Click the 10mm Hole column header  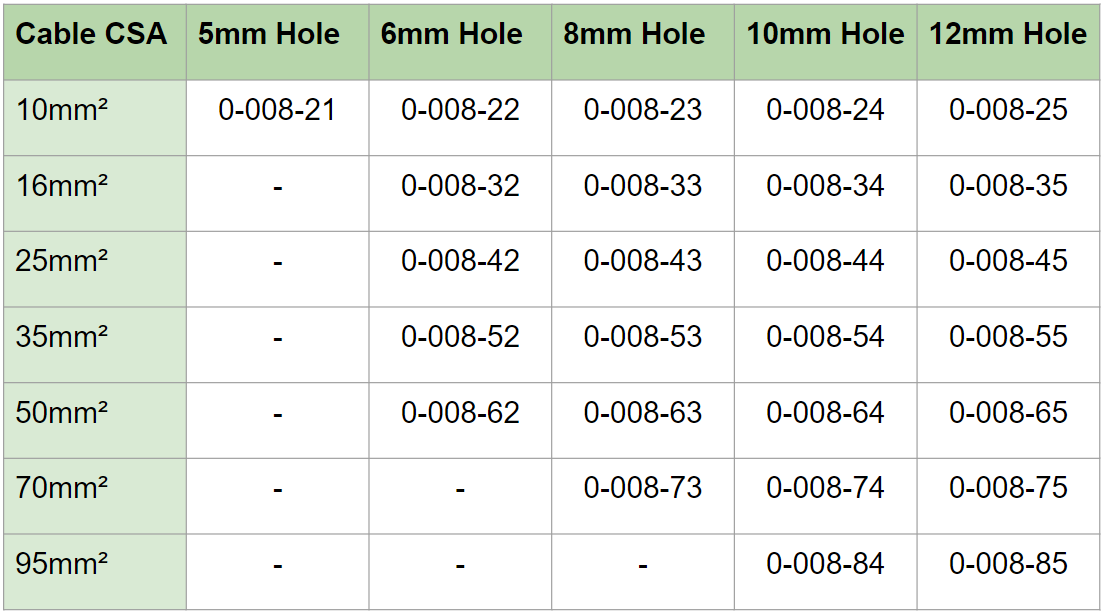825,35
